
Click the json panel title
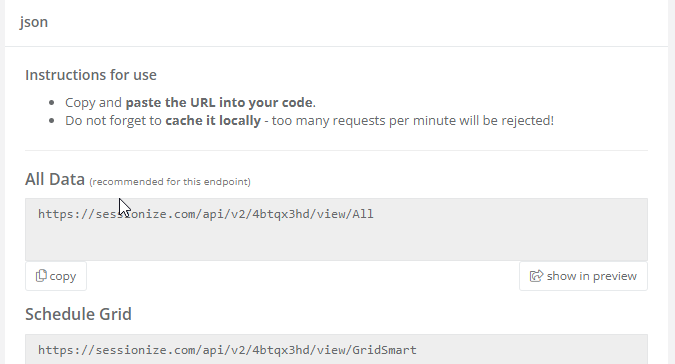[x=34, y=22]
